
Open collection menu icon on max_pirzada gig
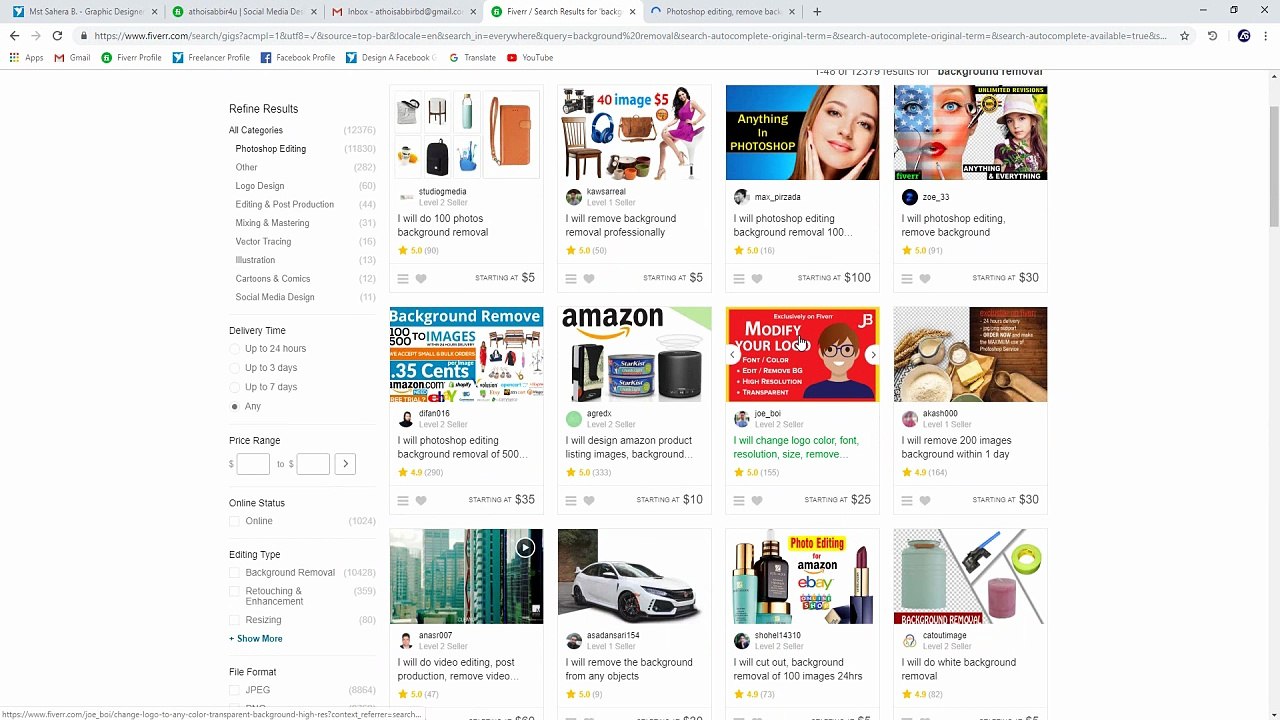click(x=739, y=279)
